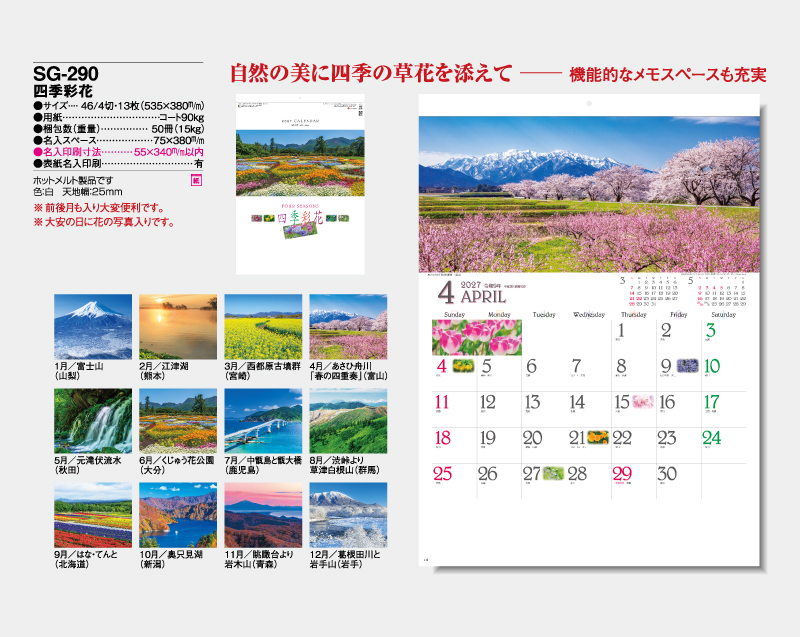Click the product name 四季彩花
Screen dimensions: 800x637
63,91
